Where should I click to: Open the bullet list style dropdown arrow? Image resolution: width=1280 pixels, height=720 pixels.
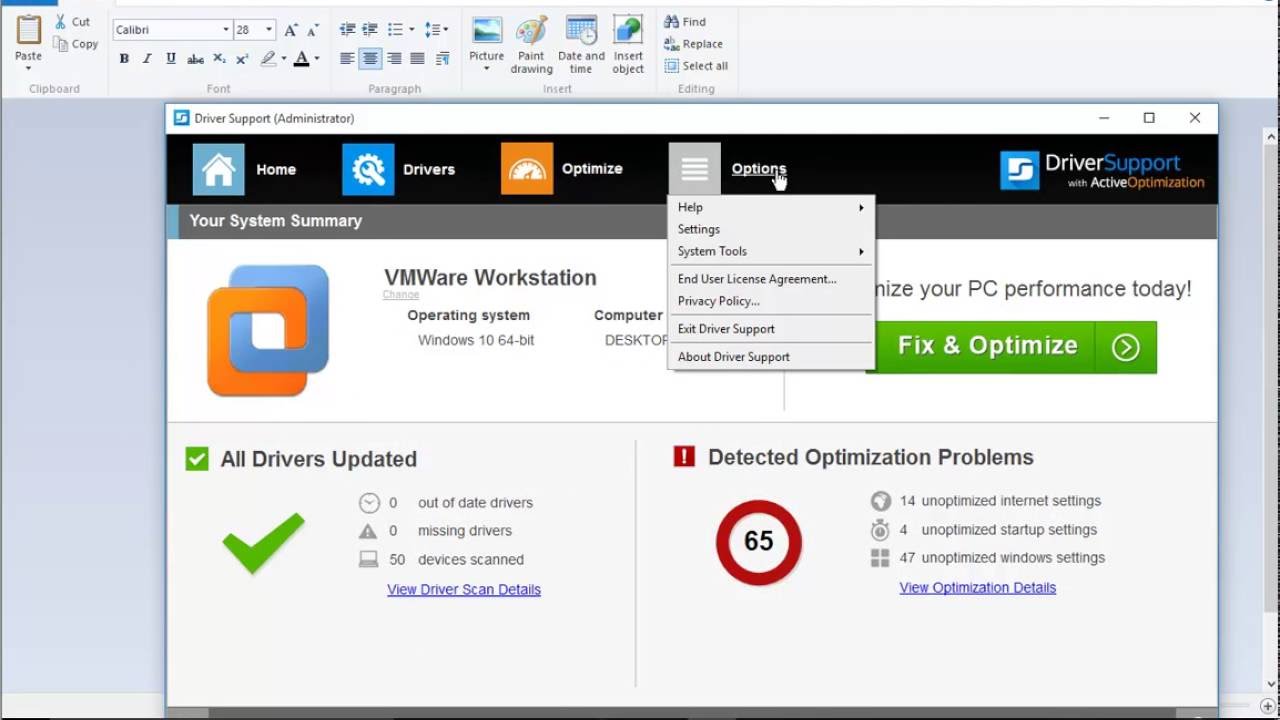(x=411, y=30)
